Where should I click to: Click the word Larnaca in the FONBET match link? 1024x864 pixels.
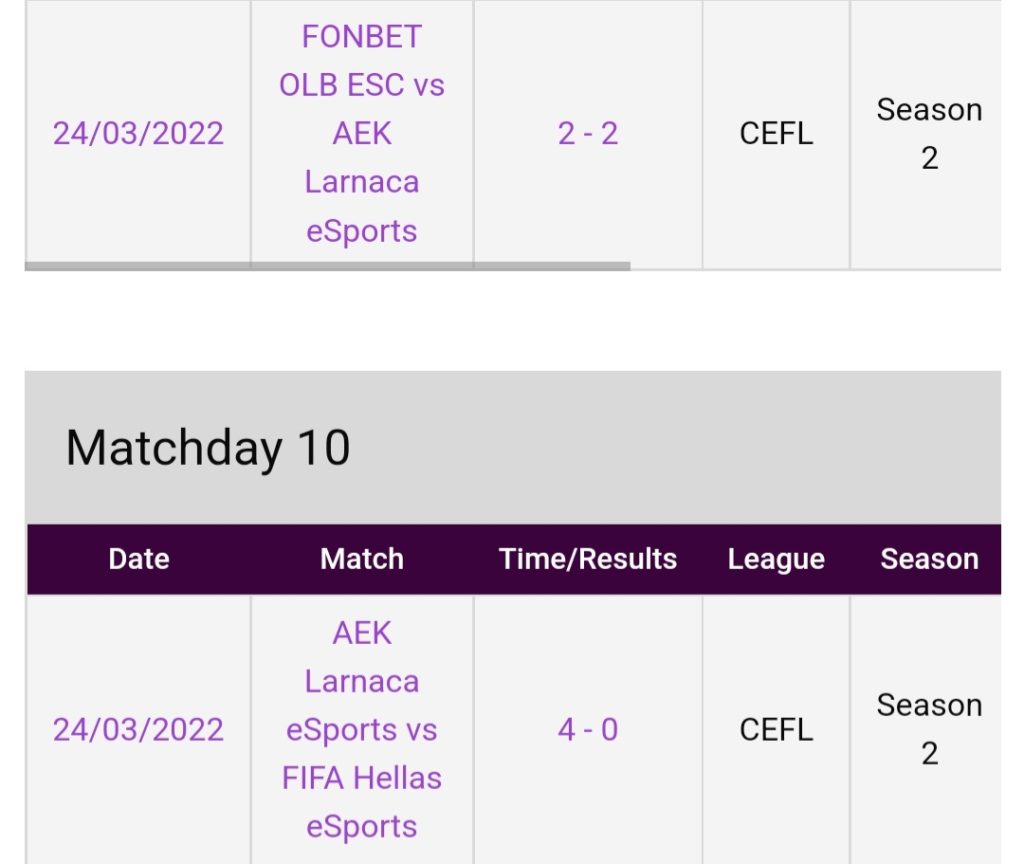362,182
